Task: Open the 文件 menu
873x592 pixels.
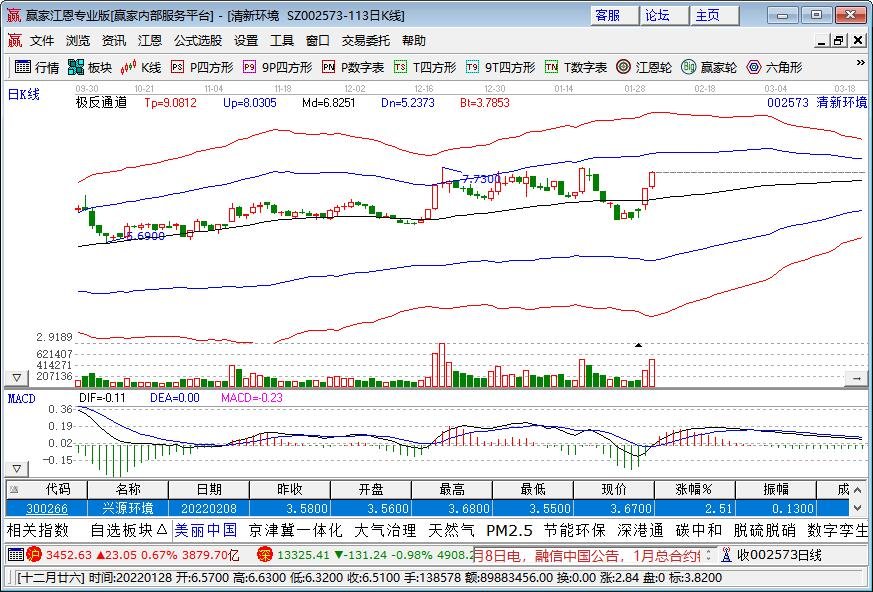Action: tap(42, 41)
